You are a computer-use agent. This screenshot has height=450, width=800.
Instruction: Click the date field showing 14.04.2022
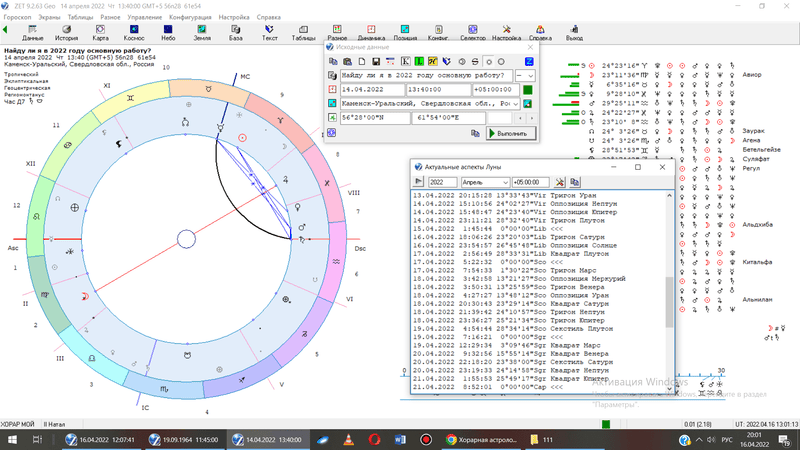point(372,89)
